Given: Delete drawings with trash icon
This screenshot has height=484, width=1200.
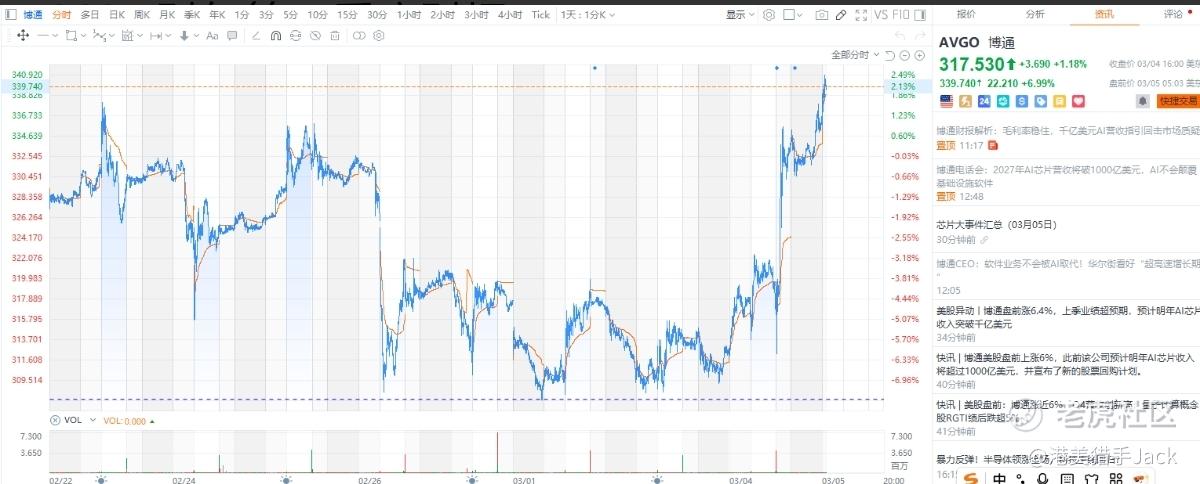Looking at the screenshot, I should [335, 35].
